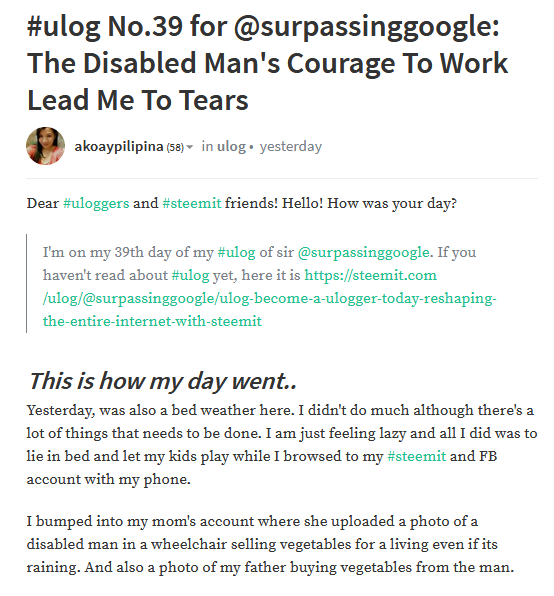The width and height of the screenshot is (554, 596).
Task: Click the 'This is how my day went..' heading
Action: (x=163, y=381)
